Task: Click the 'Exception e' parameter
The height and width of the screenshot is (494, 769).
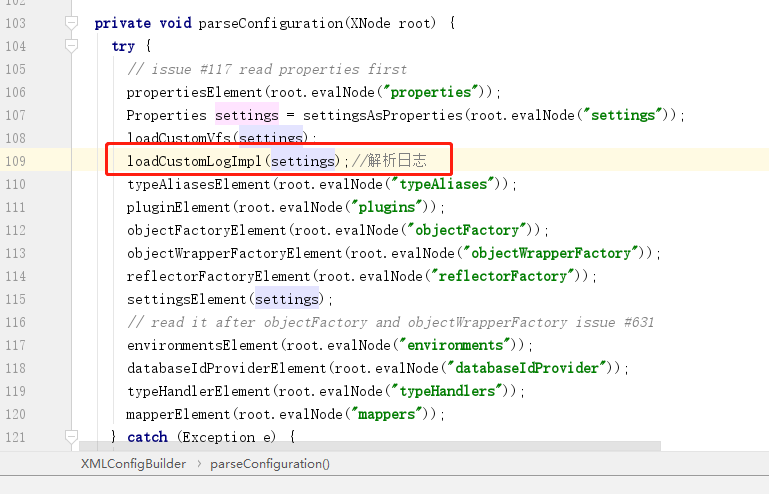Action: coord(227,437)
